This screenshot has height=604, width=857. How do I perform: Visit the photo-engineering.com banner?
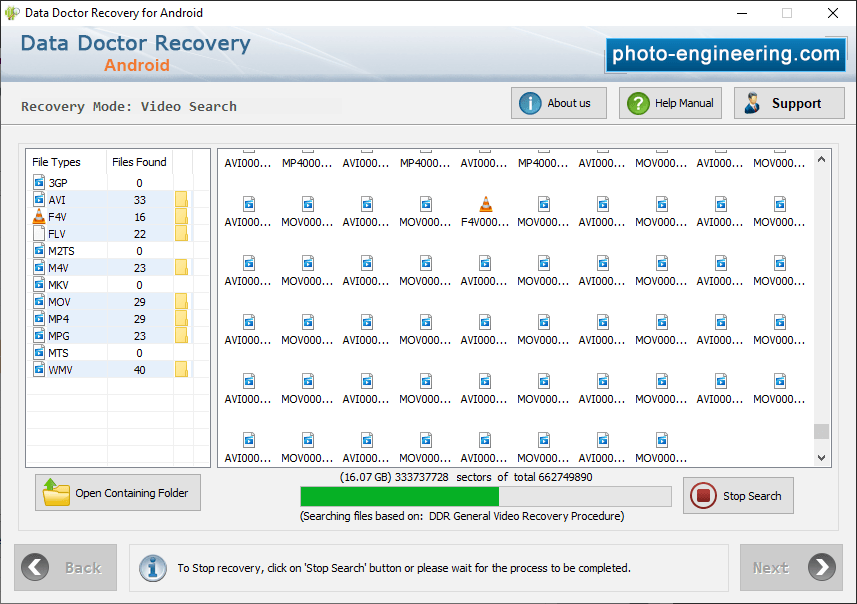[725, 54]
